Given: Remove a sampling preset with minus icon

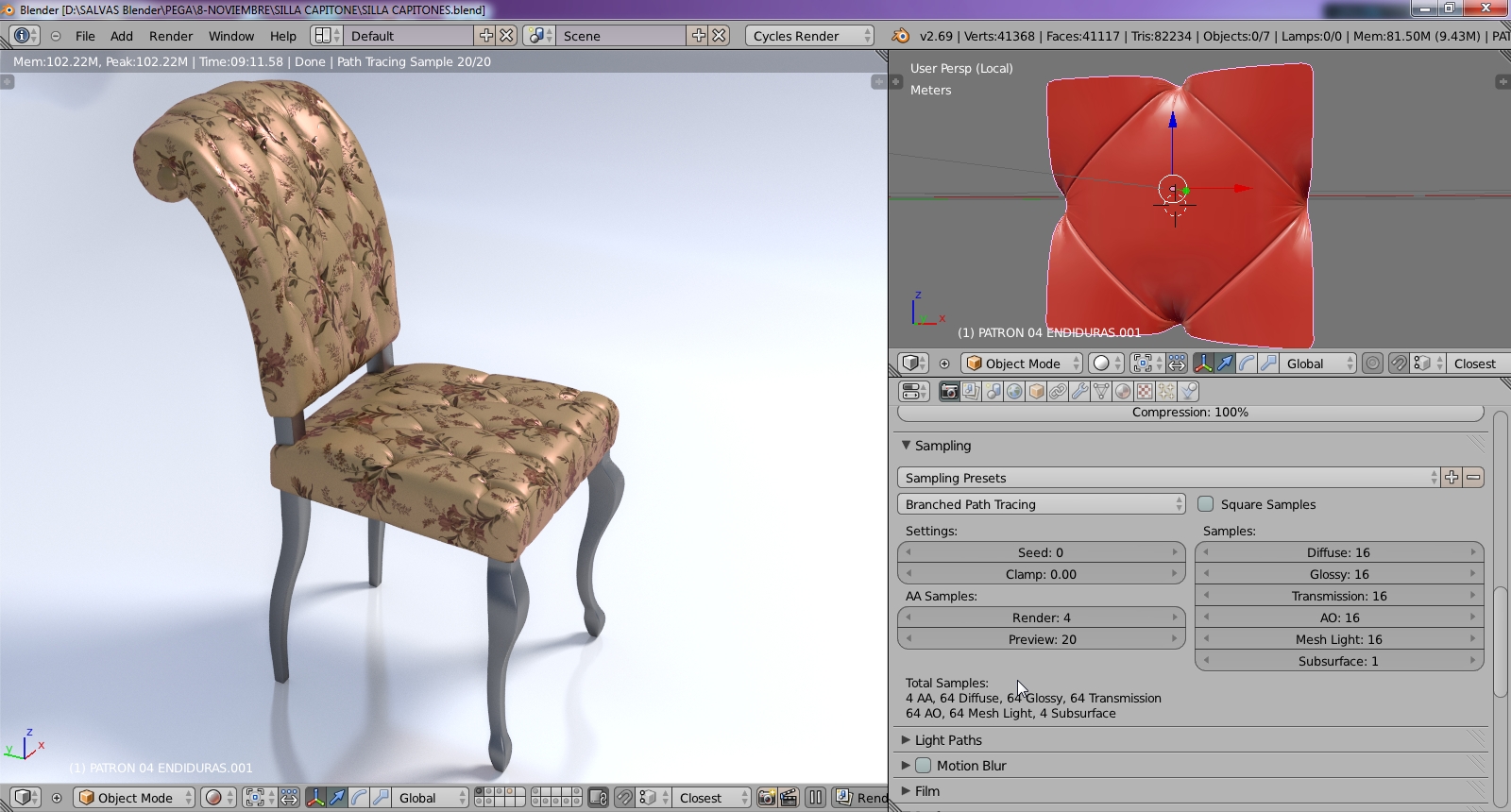Looking at the screenshot, I should pos(1473,478).
